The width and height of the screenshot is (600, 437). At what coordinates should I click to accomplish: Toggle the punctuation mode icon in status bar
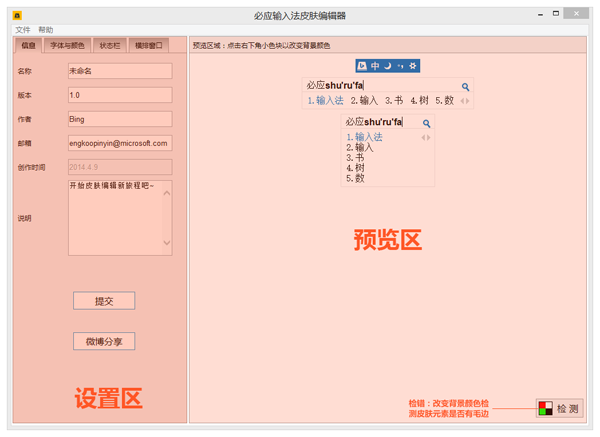(x=401, y=66)
